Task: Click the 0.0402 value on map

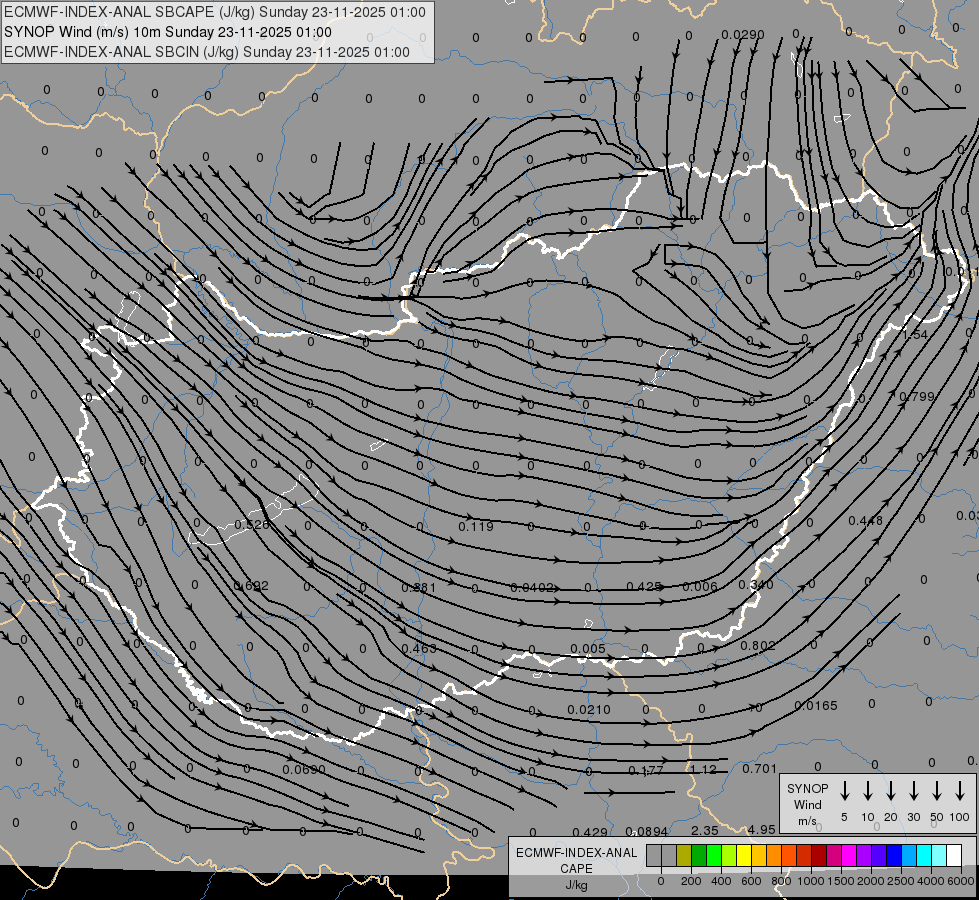Action: tap(532, 588)
